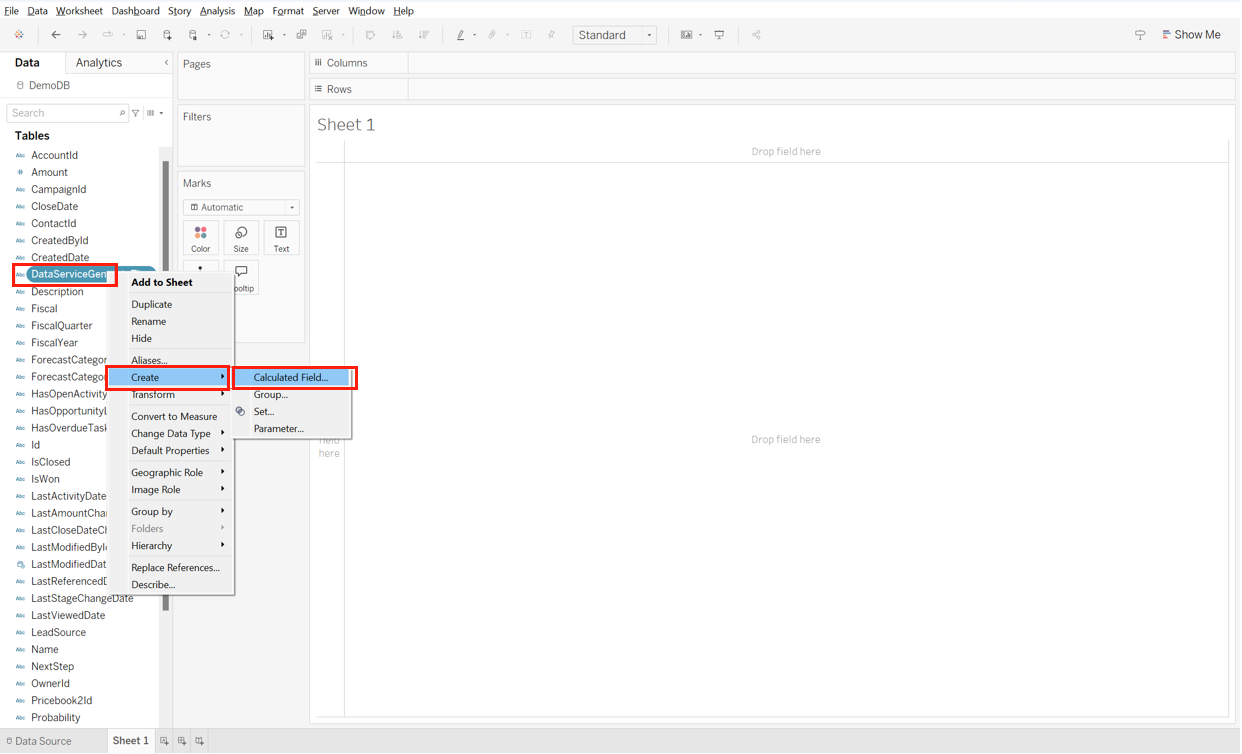Screen dimensions: 1242x754
Task: Click the Color button on the Marks card
Action: coord(200,237)
